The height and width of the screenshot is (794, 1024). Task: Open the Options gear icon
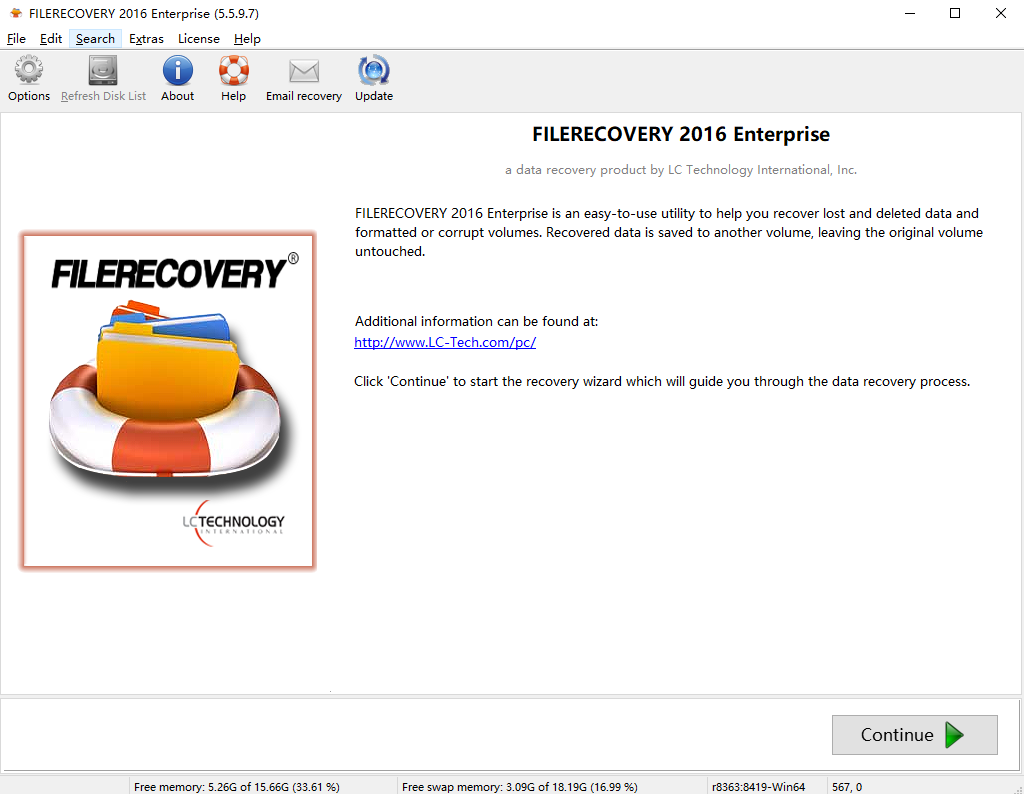29,70
